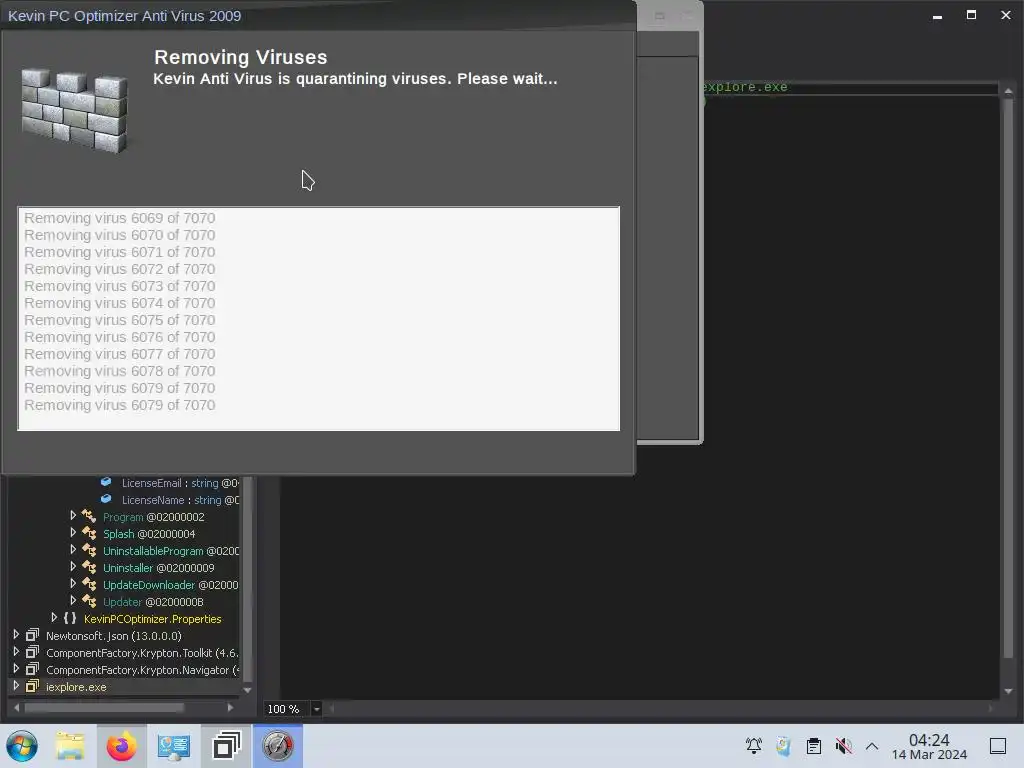Click the explore.exe tab text in the editor

tap(745, 87)
